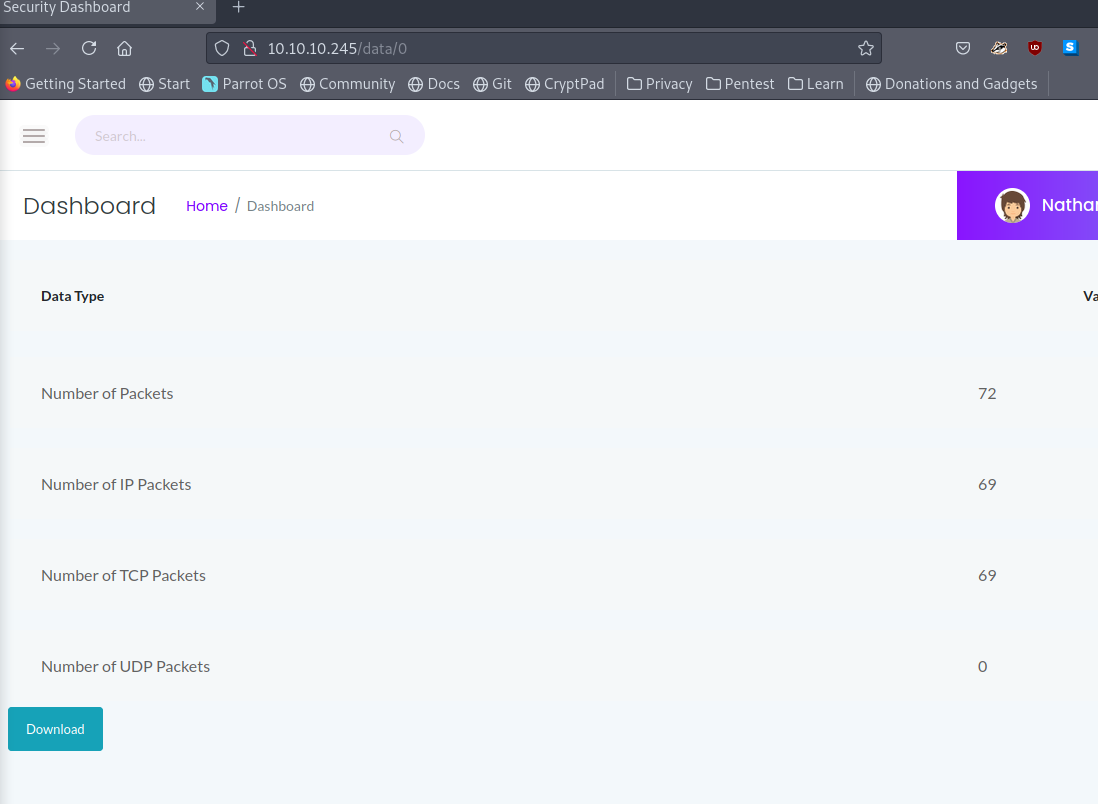Download the packet capture file
The image size is (1098, 804).
tap(55, 729)
